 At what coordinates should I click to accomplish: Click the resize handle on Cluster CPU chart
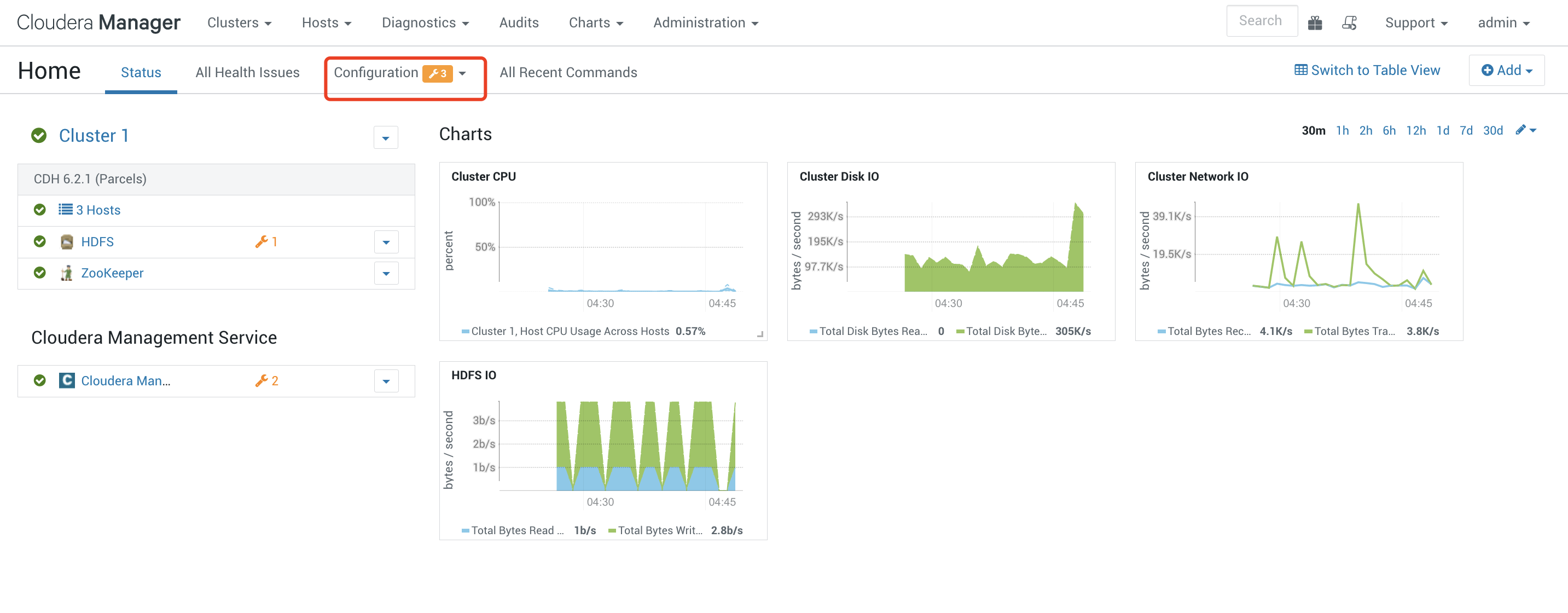(x=759, y=333)
